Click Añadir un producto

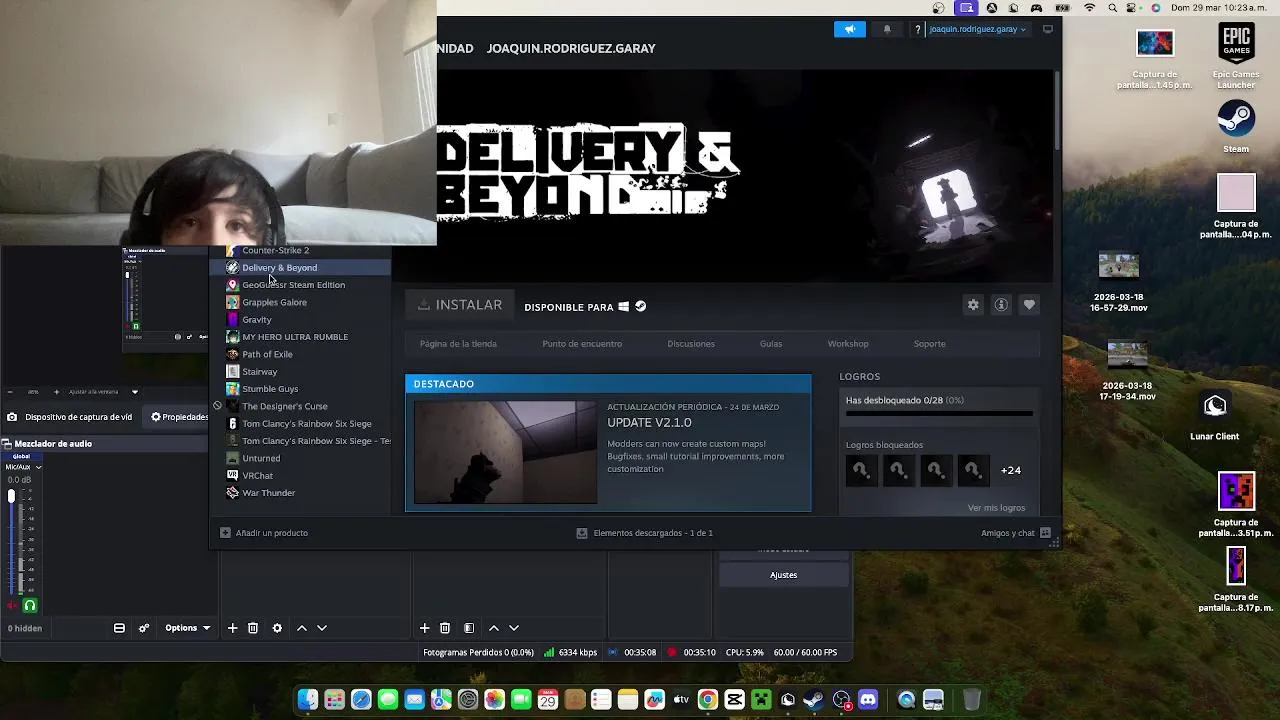[x=264, y=533]
